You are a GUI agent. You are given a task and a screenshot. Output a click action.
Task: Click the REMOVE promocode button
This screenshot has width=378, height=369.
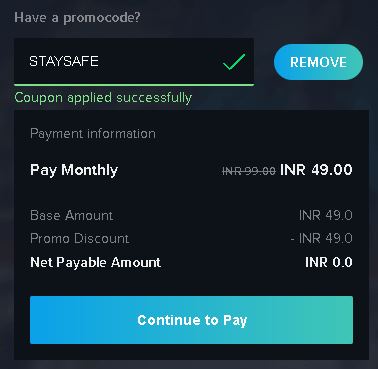(318, 62)
